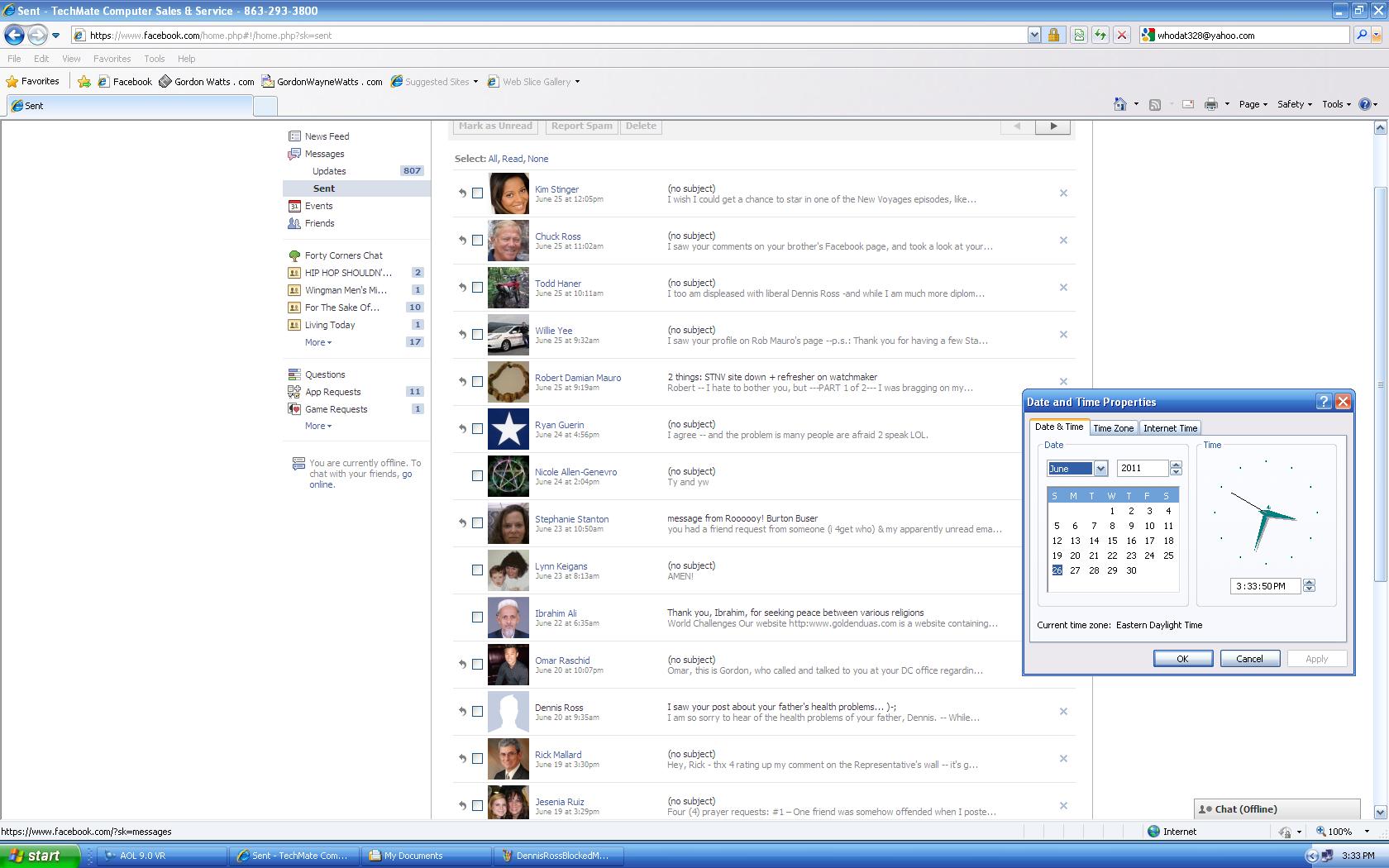This screenshot has width=1389, height=868.
Task: Click the vertical page scrollbar thumb
Action: (1379, 384)
